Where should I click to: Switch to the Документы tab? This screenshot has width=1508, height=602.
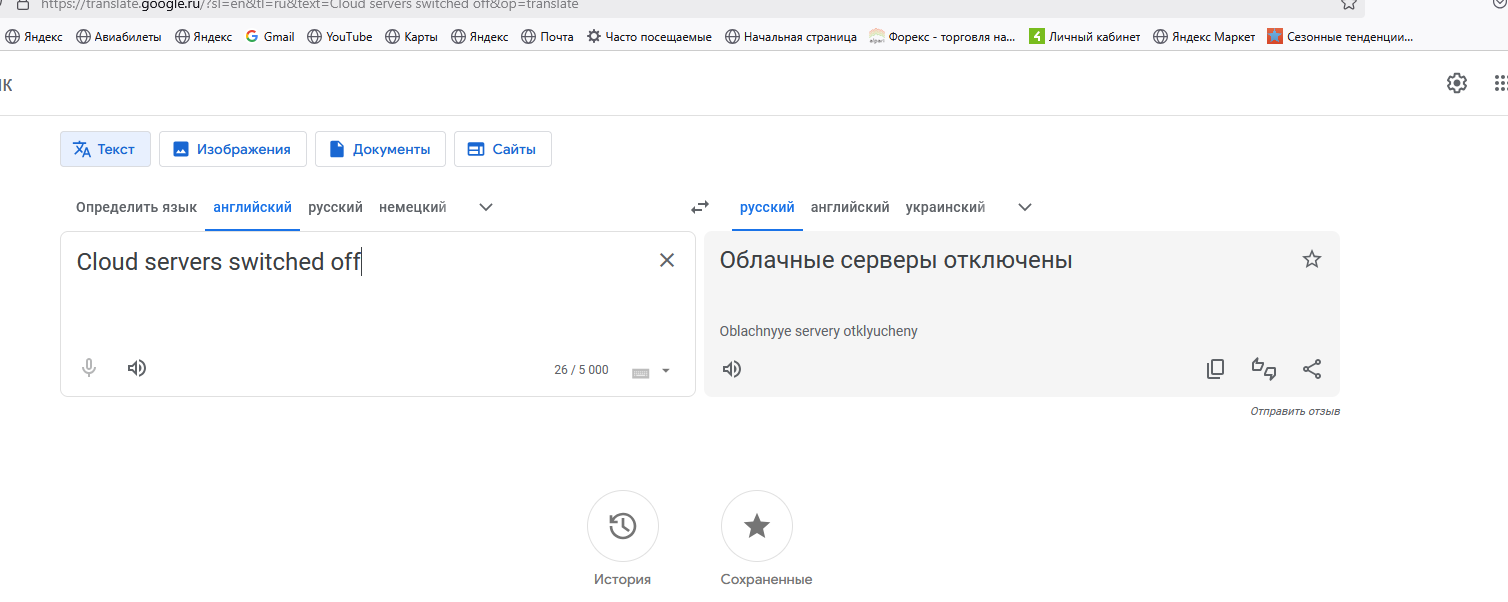[380, 149]
